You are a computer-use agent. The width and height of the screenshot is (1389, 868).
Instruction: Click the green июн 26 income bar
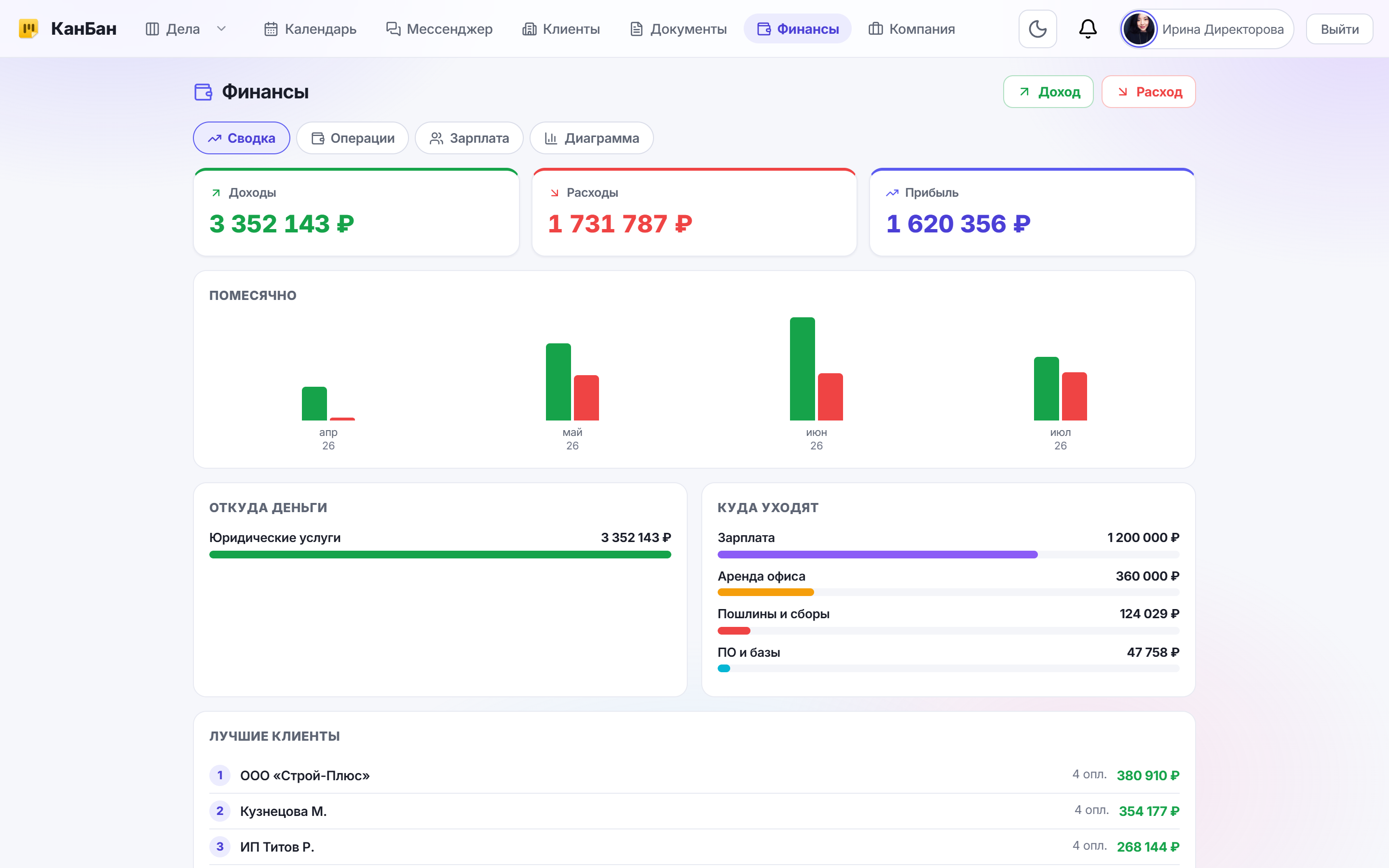point(802,368)
